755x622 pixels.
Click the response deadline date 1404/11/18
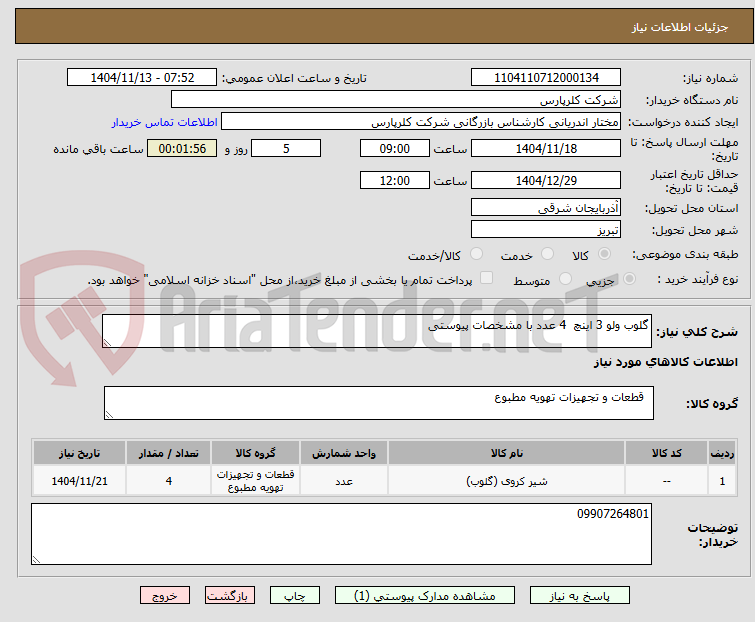tap(546, 148)
